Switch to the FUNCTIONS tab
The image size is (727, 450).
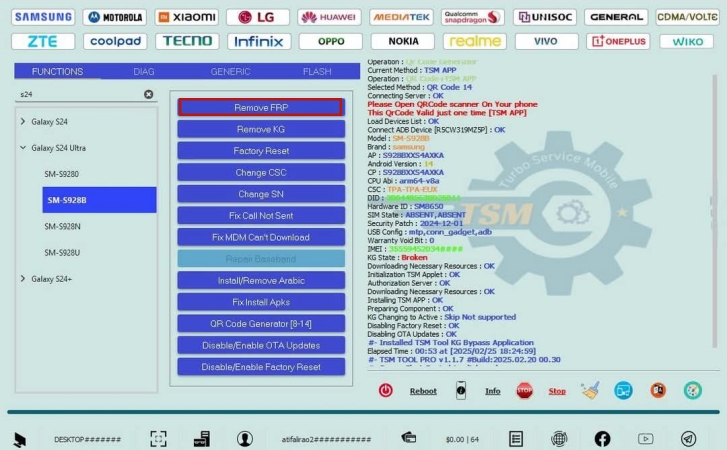pos(57,71)
